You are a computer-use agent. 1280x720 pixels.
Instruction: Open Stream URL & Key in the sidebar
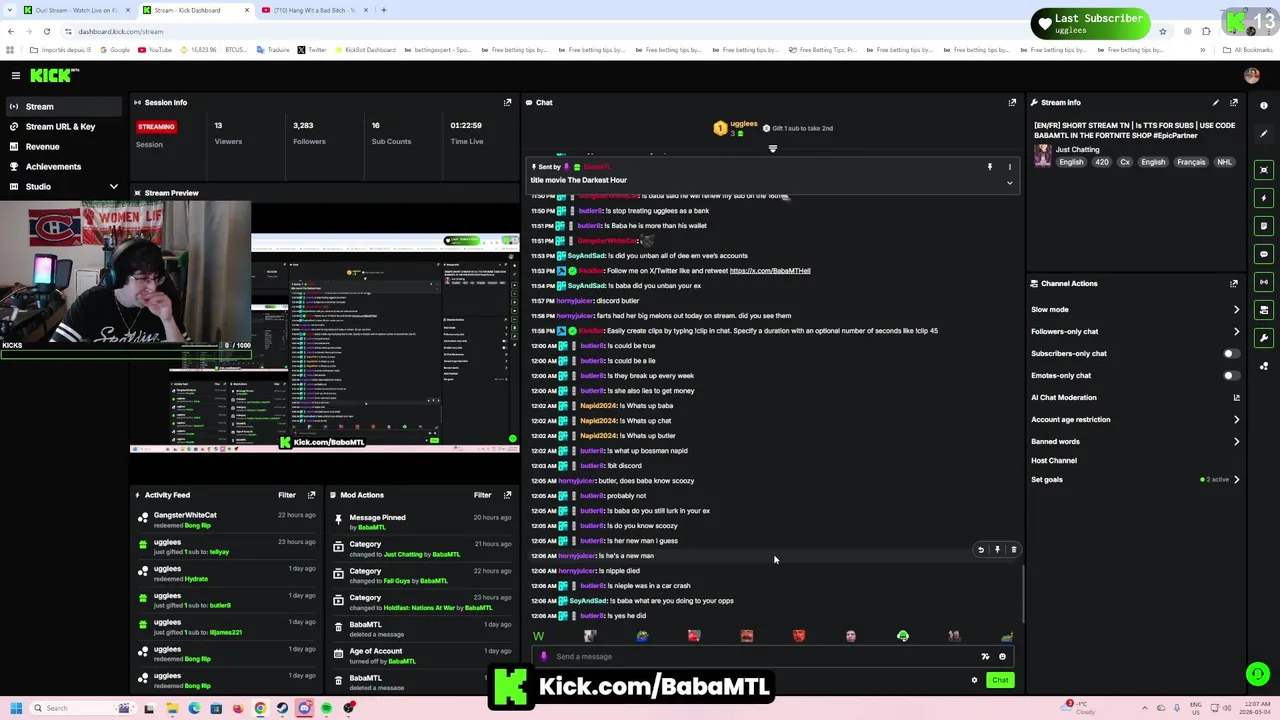coord(60,126)
